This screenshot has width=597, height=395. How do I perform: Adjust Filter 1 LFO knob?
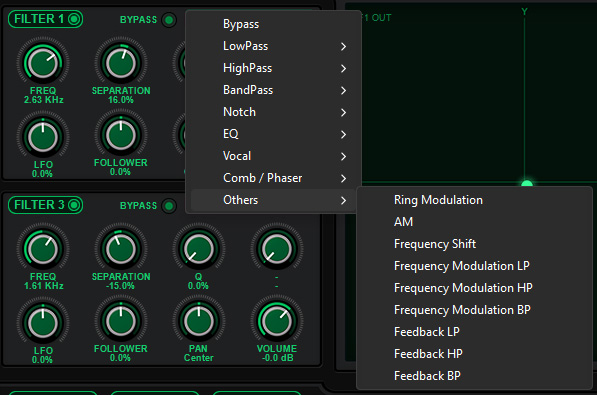point(43,136)
